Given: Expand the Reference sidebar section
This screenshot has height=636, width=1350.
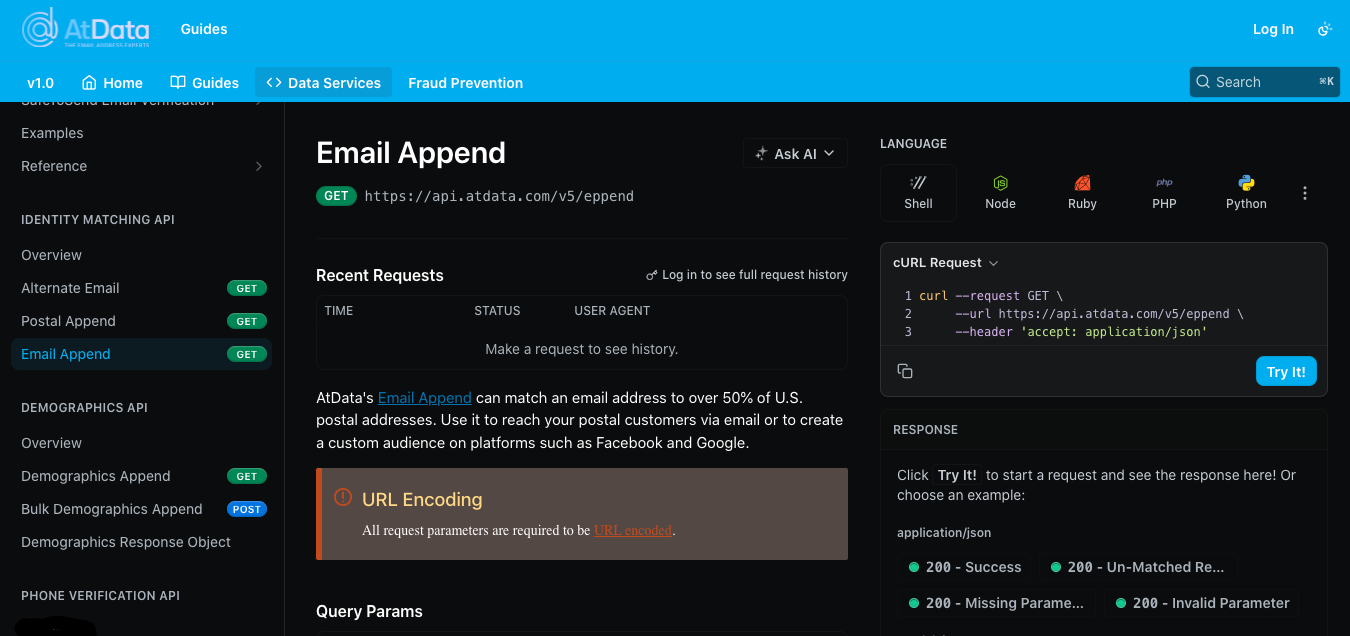Looking at the screenshot, I should [258, 166].
